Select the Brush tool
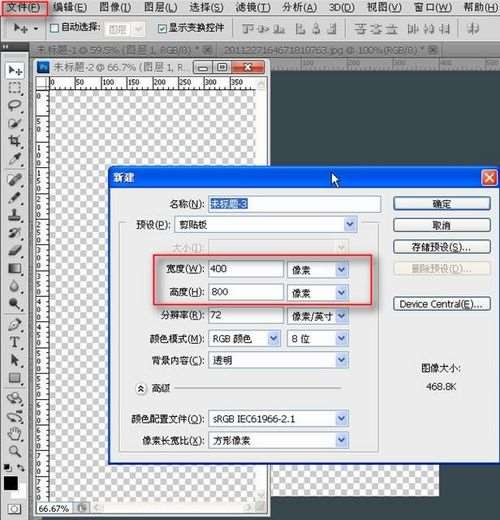The height and width of the screenshot is (520, 500). 15,198
